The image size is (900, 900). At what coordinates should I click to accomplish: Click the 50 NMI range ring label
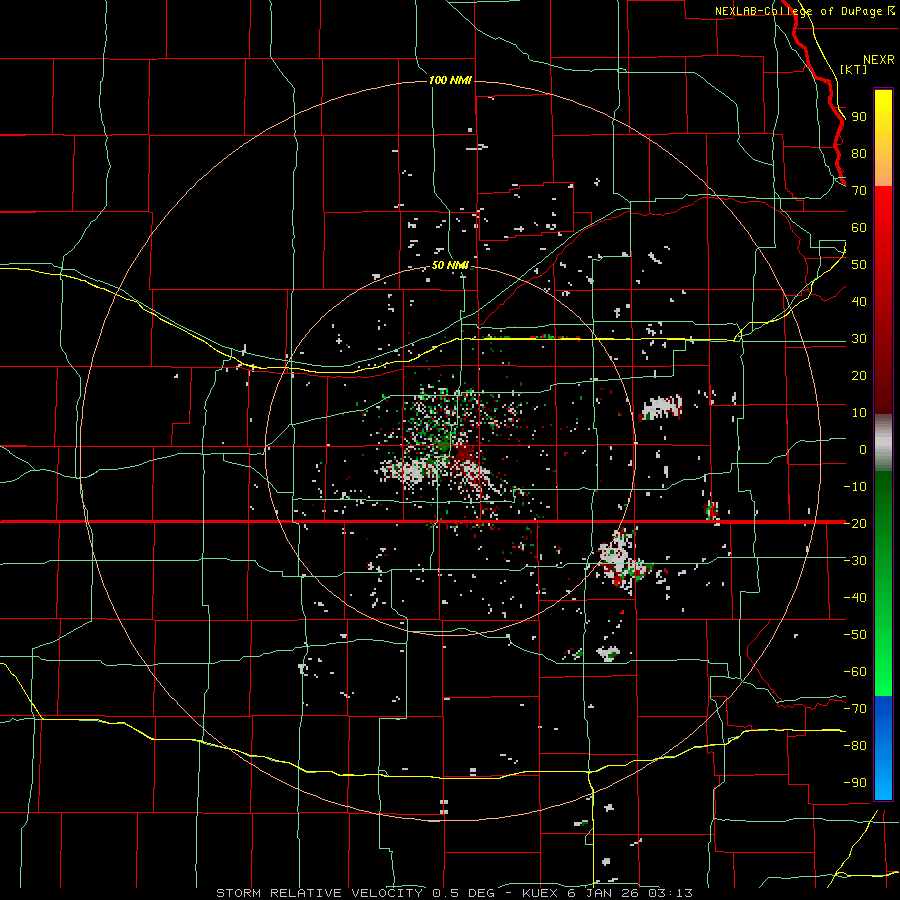pyautogui.click(x=450, y=265)
